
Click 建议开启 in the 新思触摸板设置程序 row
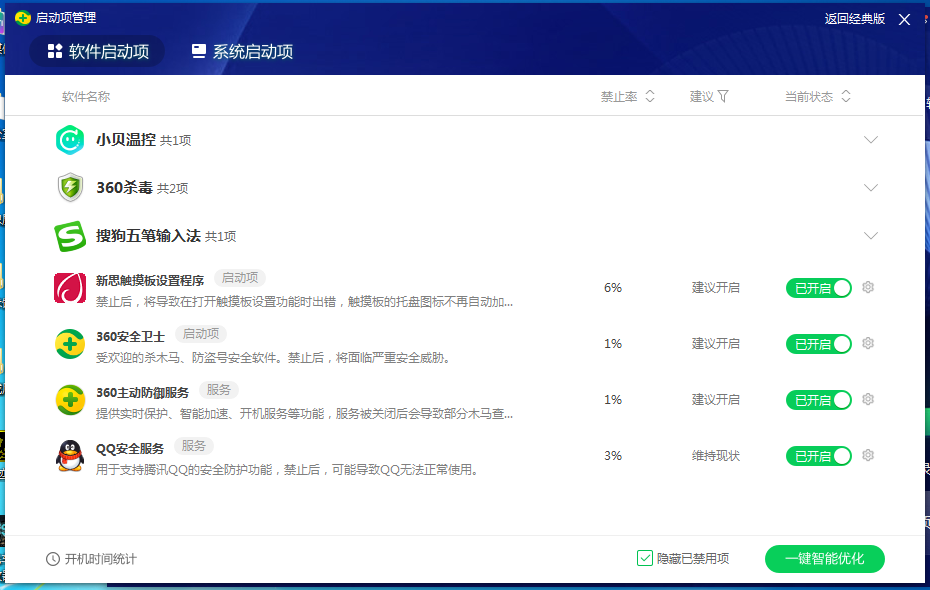point(716,288)
